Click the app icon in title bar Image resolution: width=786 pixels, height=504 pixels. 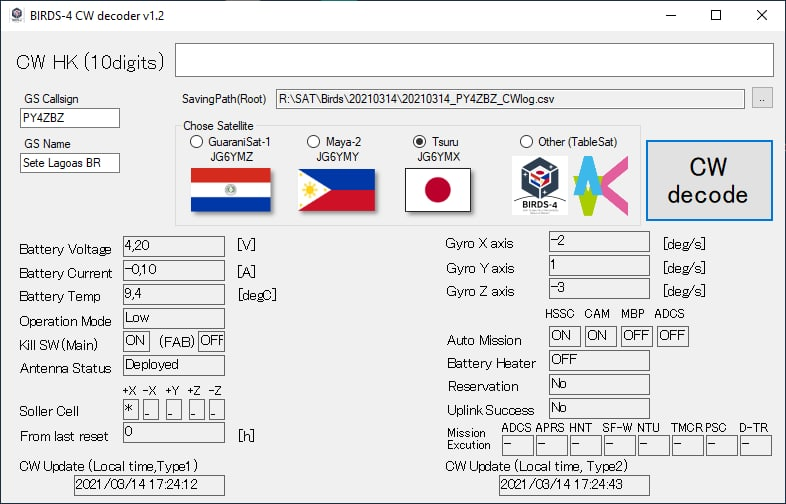tap(17, 15)
